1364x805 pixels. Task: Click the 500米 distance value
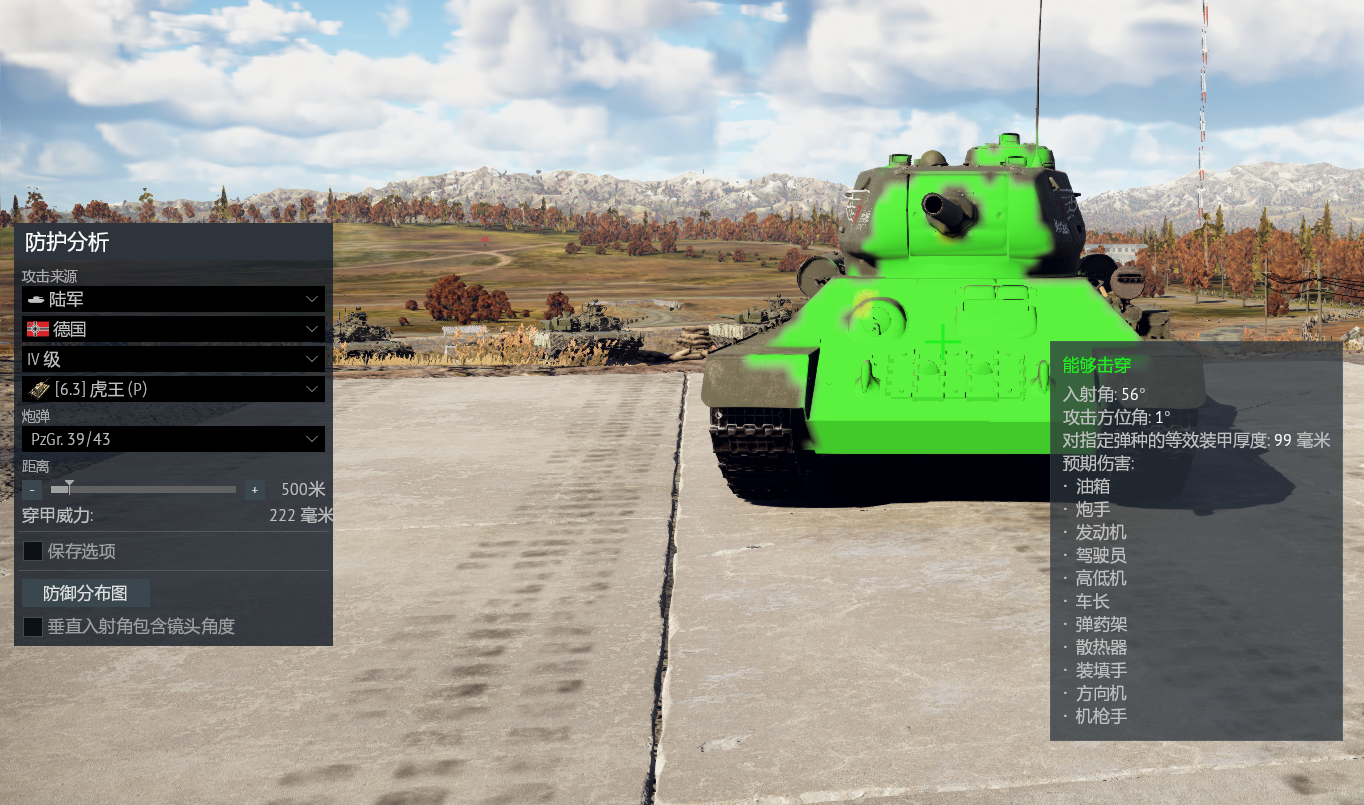click(303, 490)
